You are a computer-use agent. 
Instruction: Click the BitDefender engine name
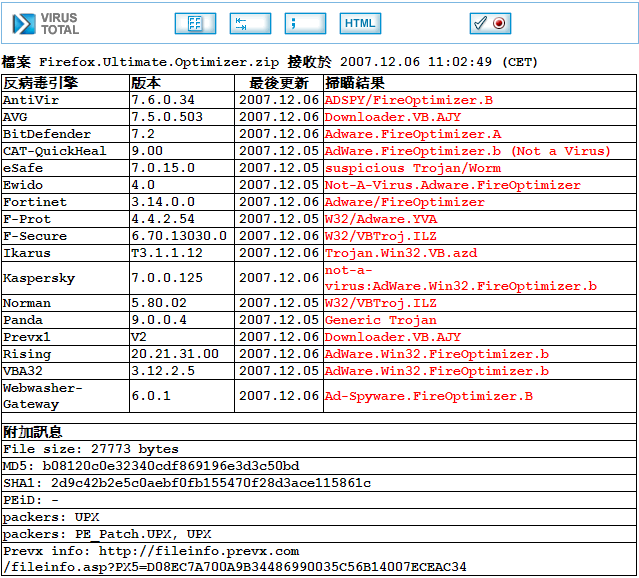[47, 134]
